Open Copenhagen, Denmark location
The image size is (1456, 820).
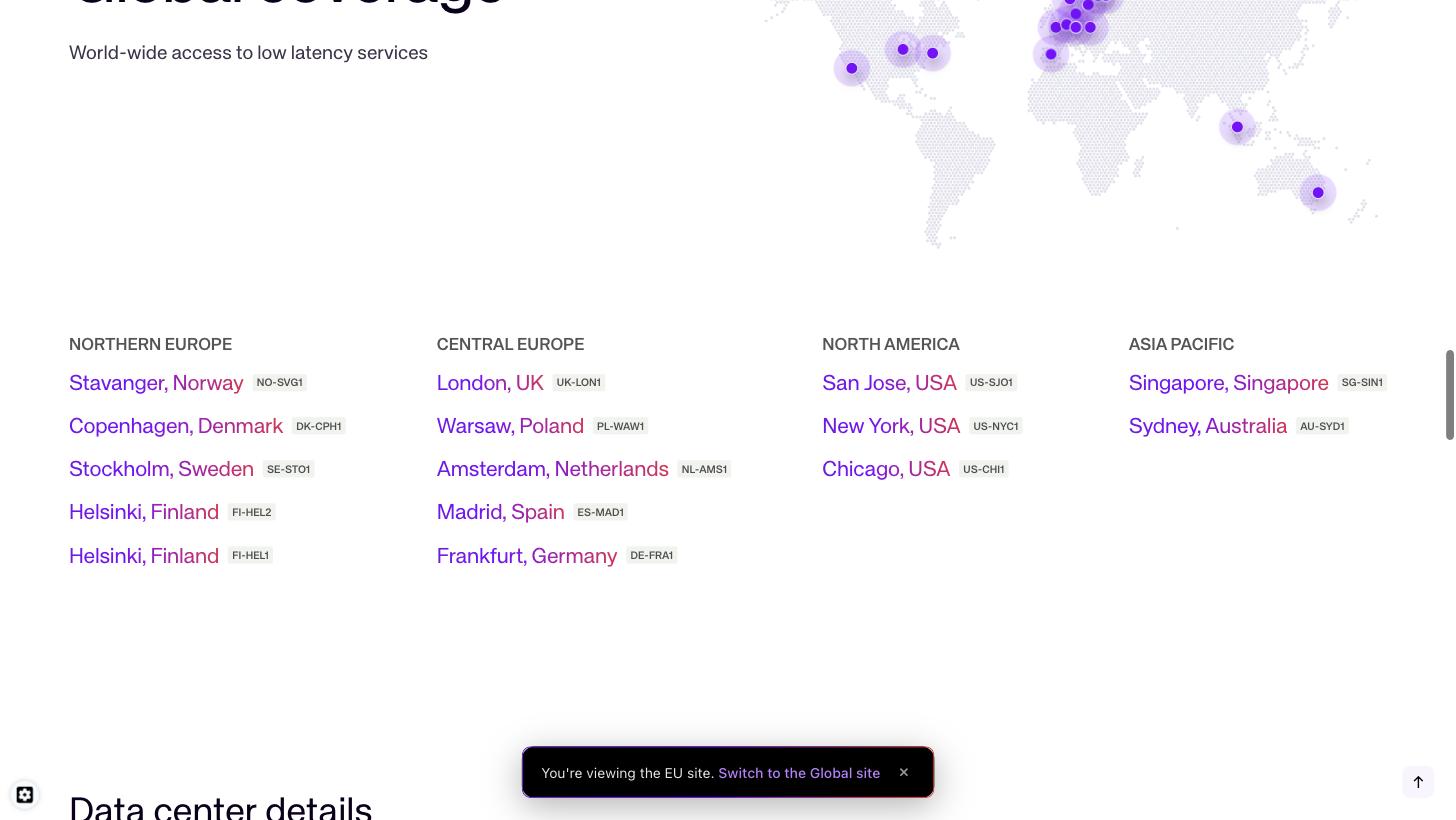tap(176, 426)
